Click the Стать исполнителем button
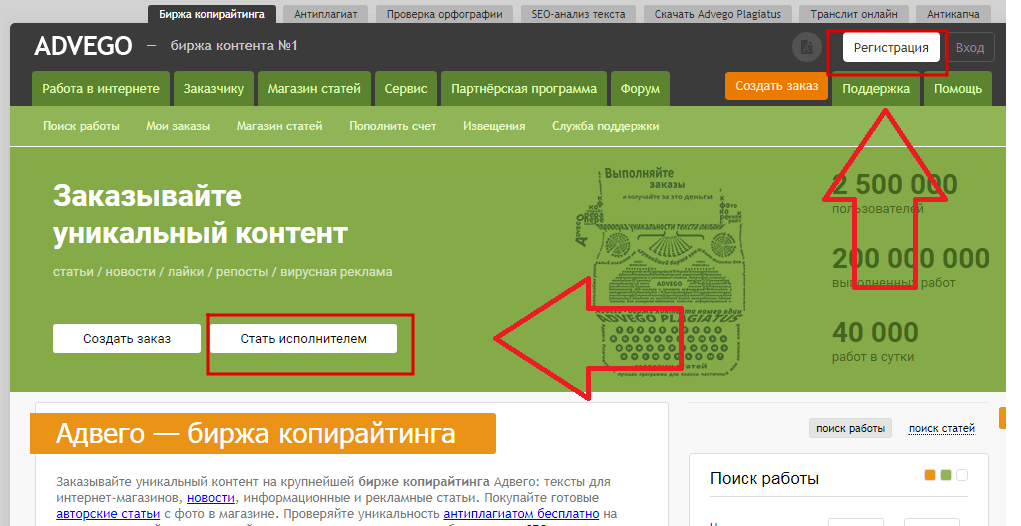This screenshot has width=1021, height=526. pyautogui.click(x=303, y=339)
